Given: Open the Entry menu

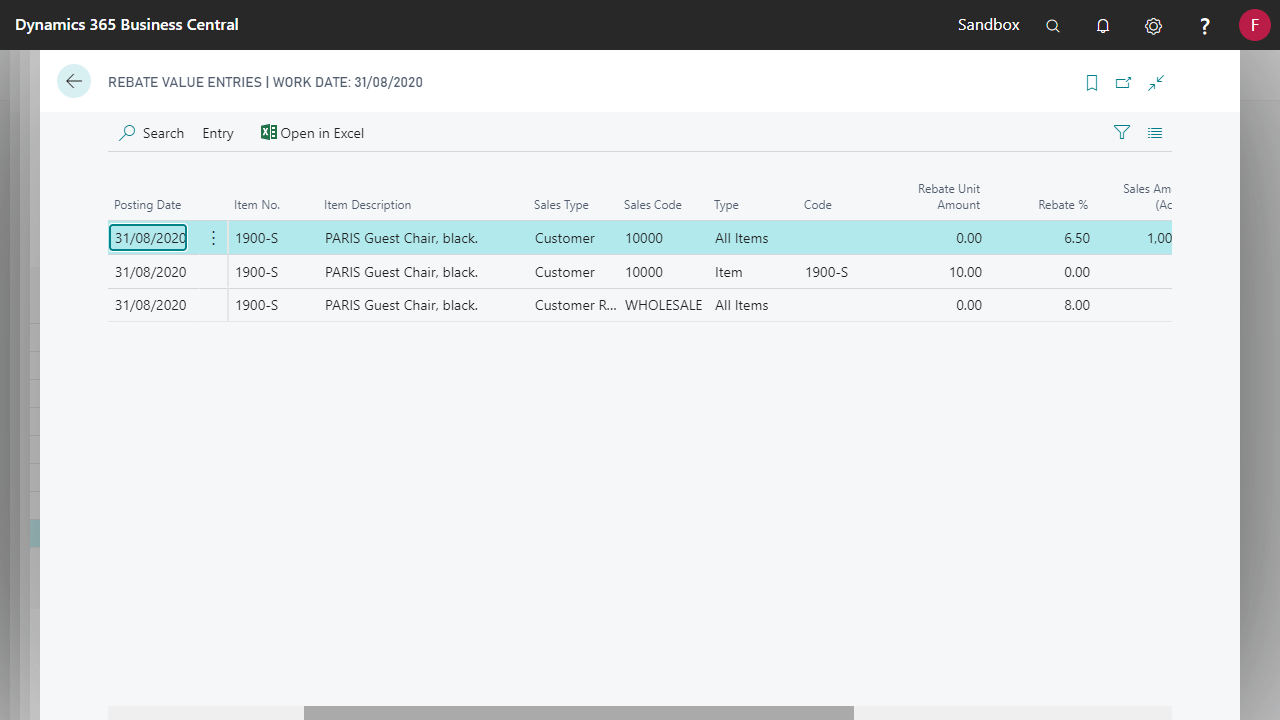Looking at the screenshot, I should tap(217, 133).
